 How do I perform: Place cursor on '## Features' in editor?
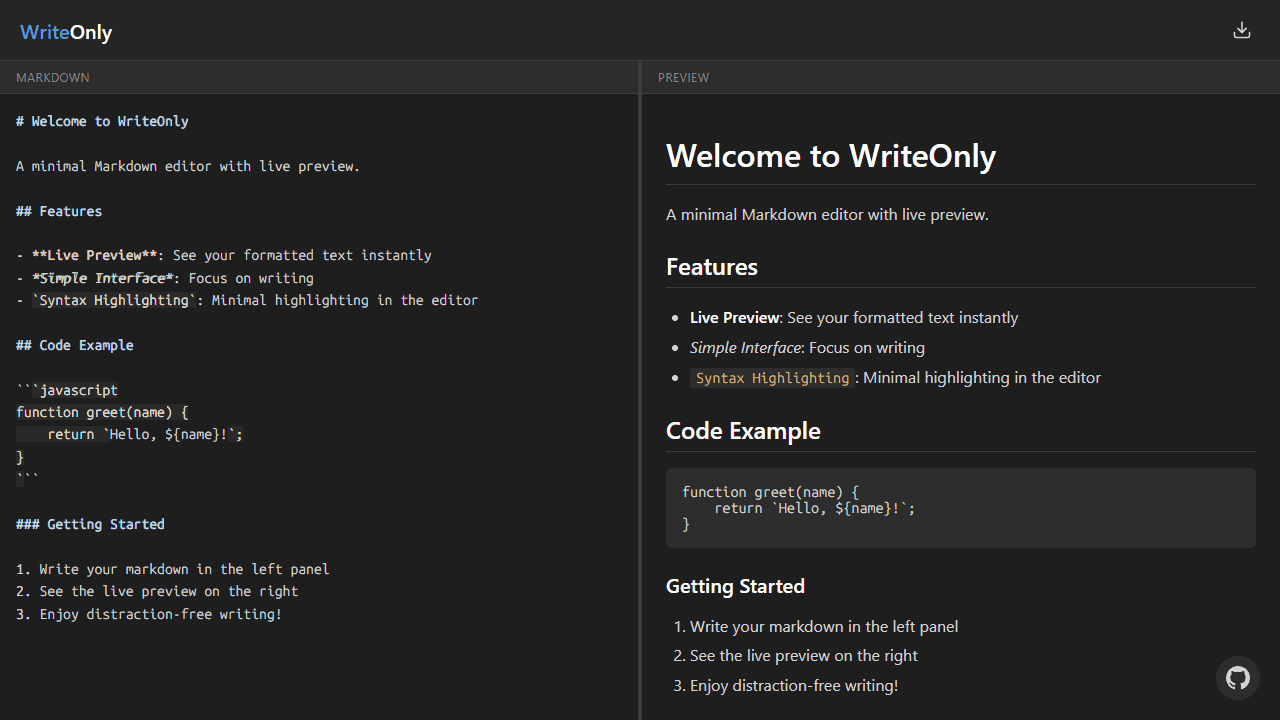[59, 211]
